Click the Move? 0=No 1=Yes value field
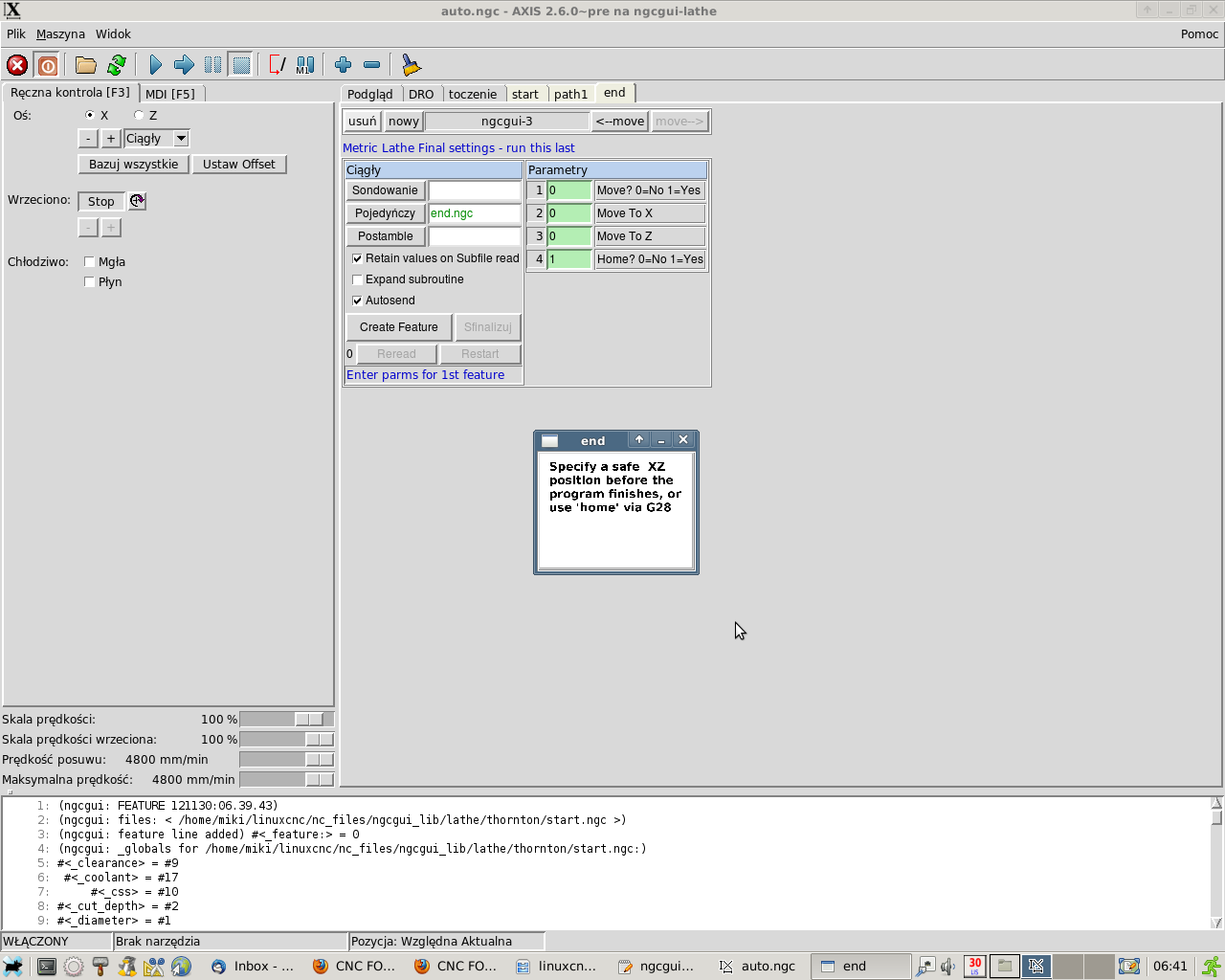Screen dimensions: 1225x980 (x=569, y=190)
